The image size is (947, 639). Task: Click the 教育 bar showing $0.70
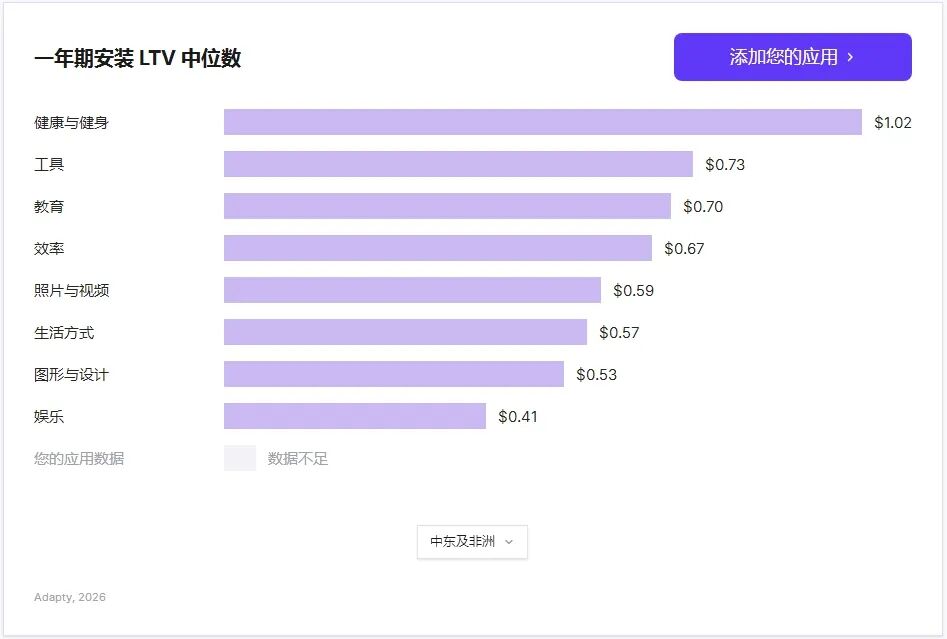coord(448,206)
